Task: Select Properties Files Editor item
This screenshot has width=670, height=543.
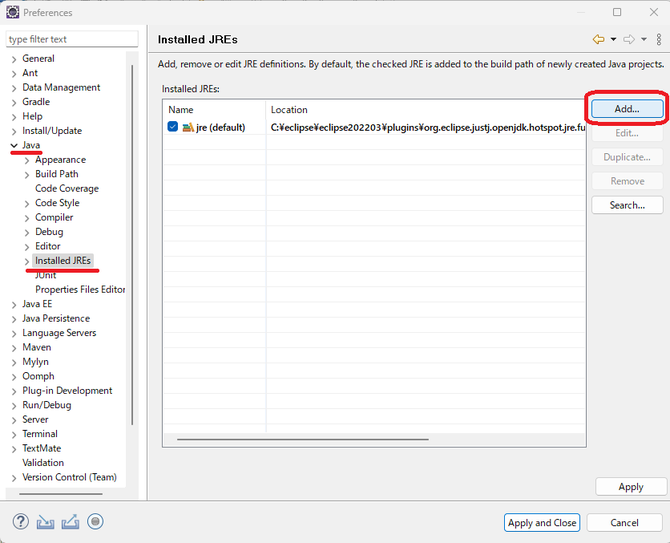Action: point(80,289)
